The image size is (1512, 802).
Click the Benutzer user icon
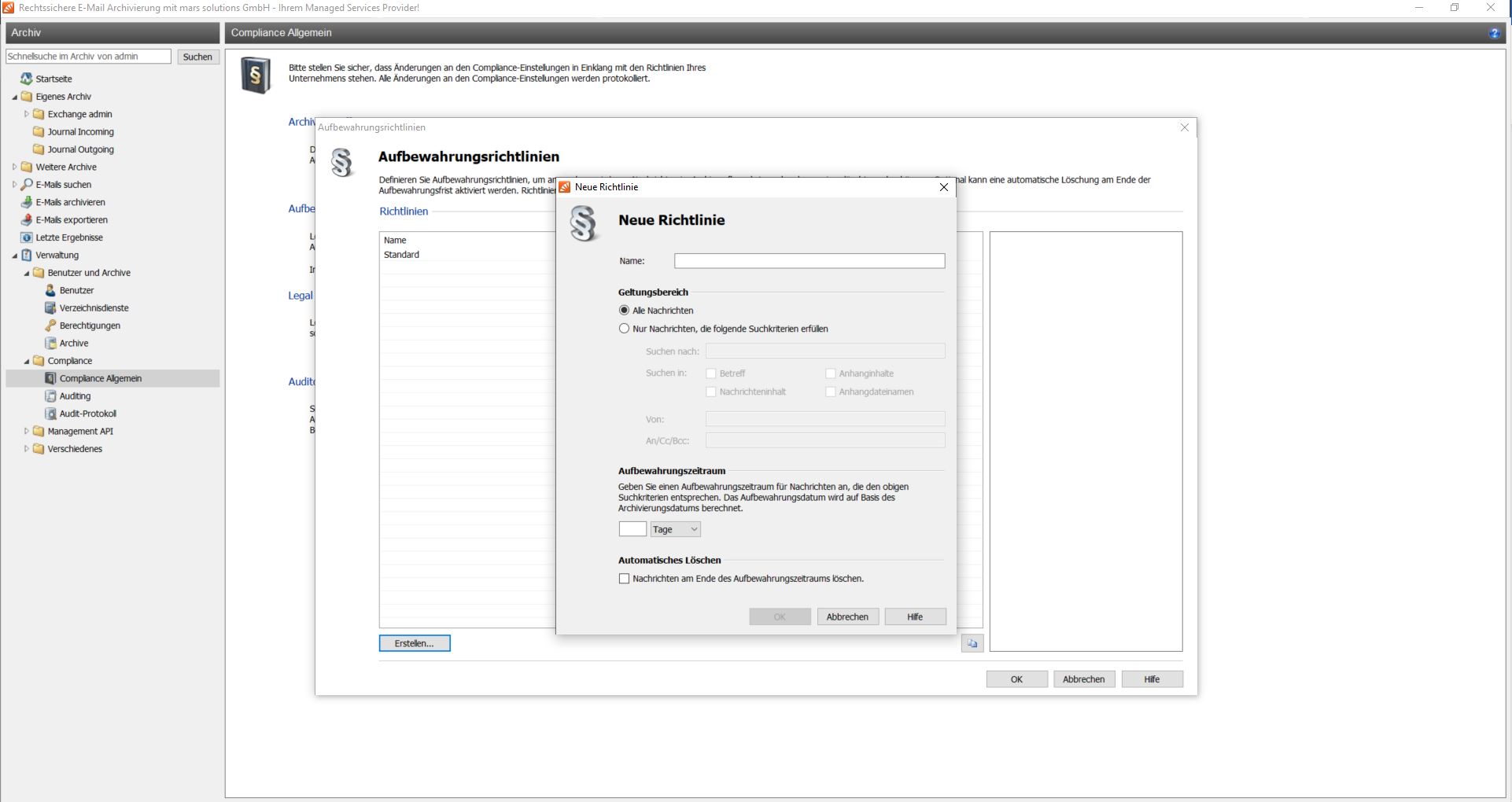[50, 290]
